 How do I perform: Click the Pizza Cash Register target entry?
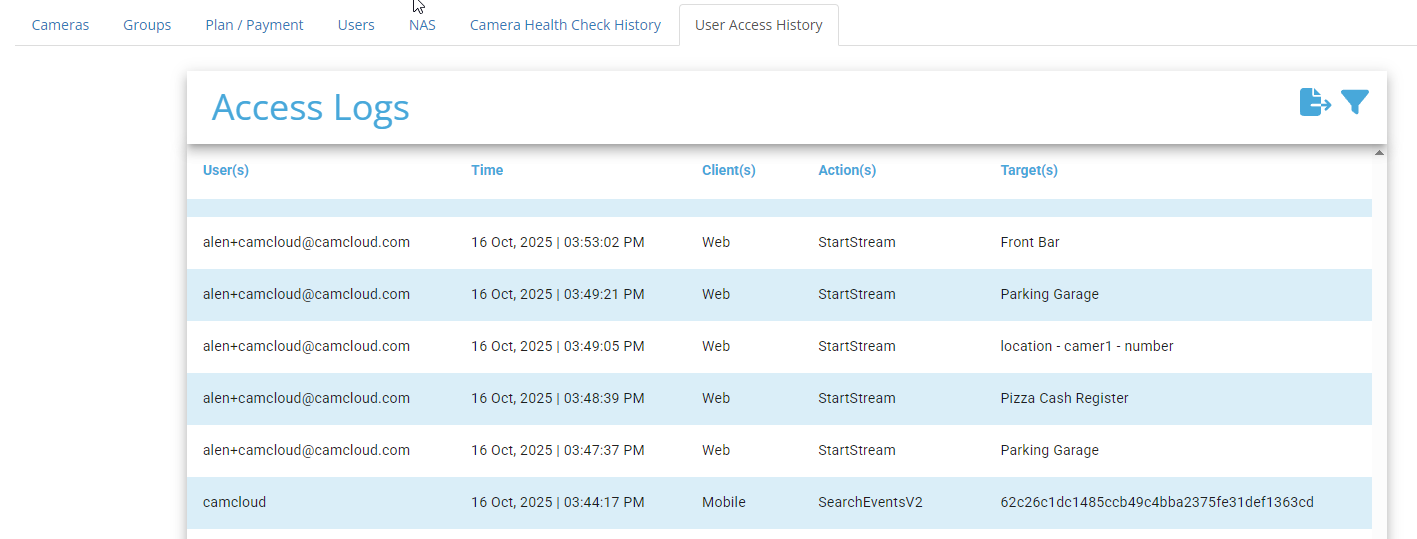coord(1064,398)
